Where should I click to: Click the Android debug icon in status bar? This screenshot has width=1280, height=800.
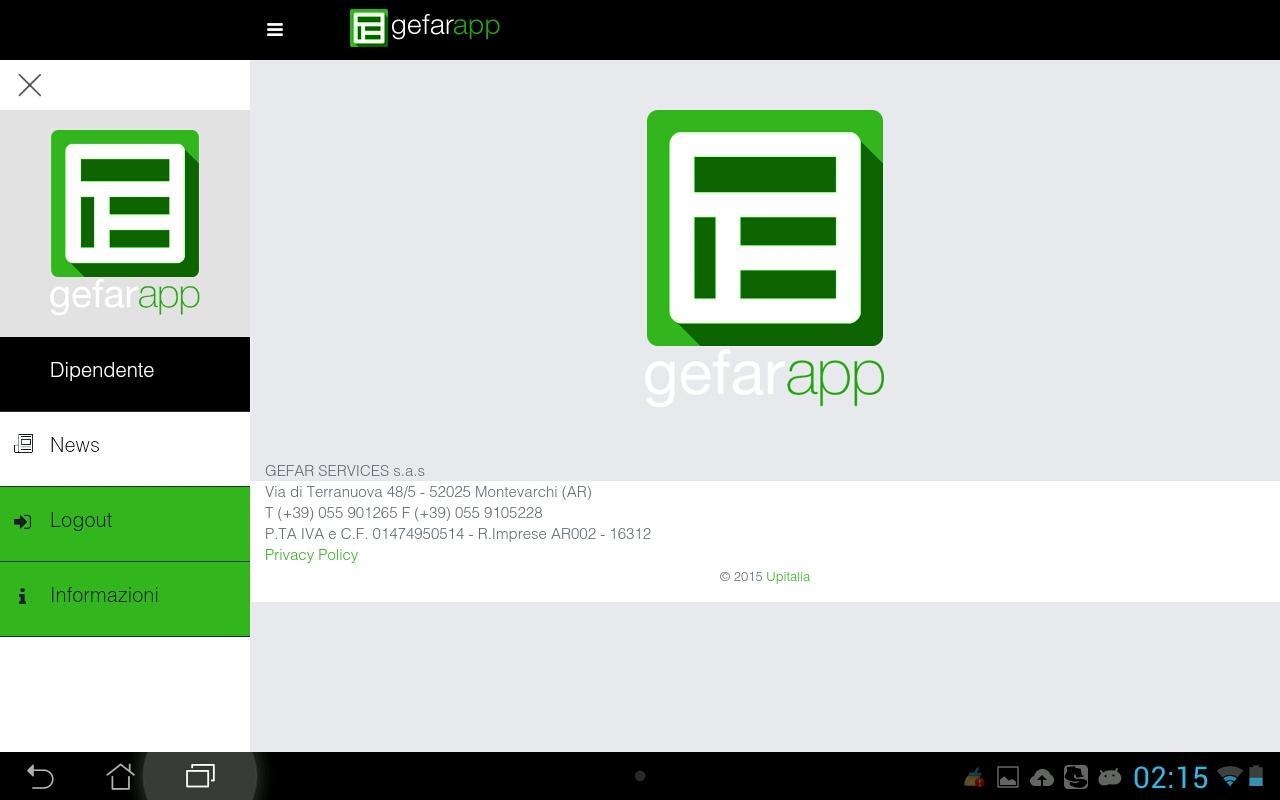1109,777
